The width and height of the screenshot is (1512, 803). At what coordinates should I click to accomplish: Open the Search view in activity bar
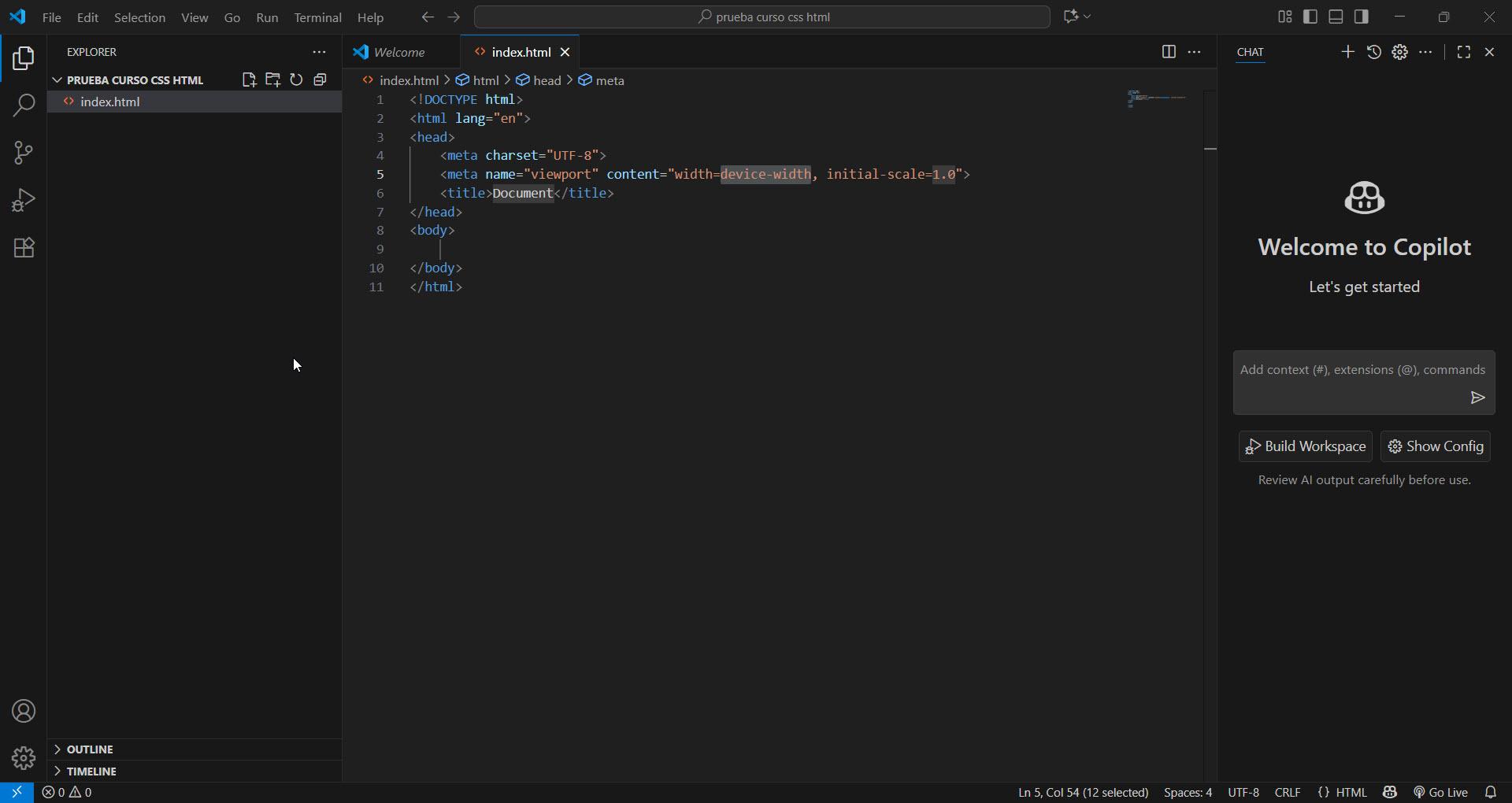(24, 105)
